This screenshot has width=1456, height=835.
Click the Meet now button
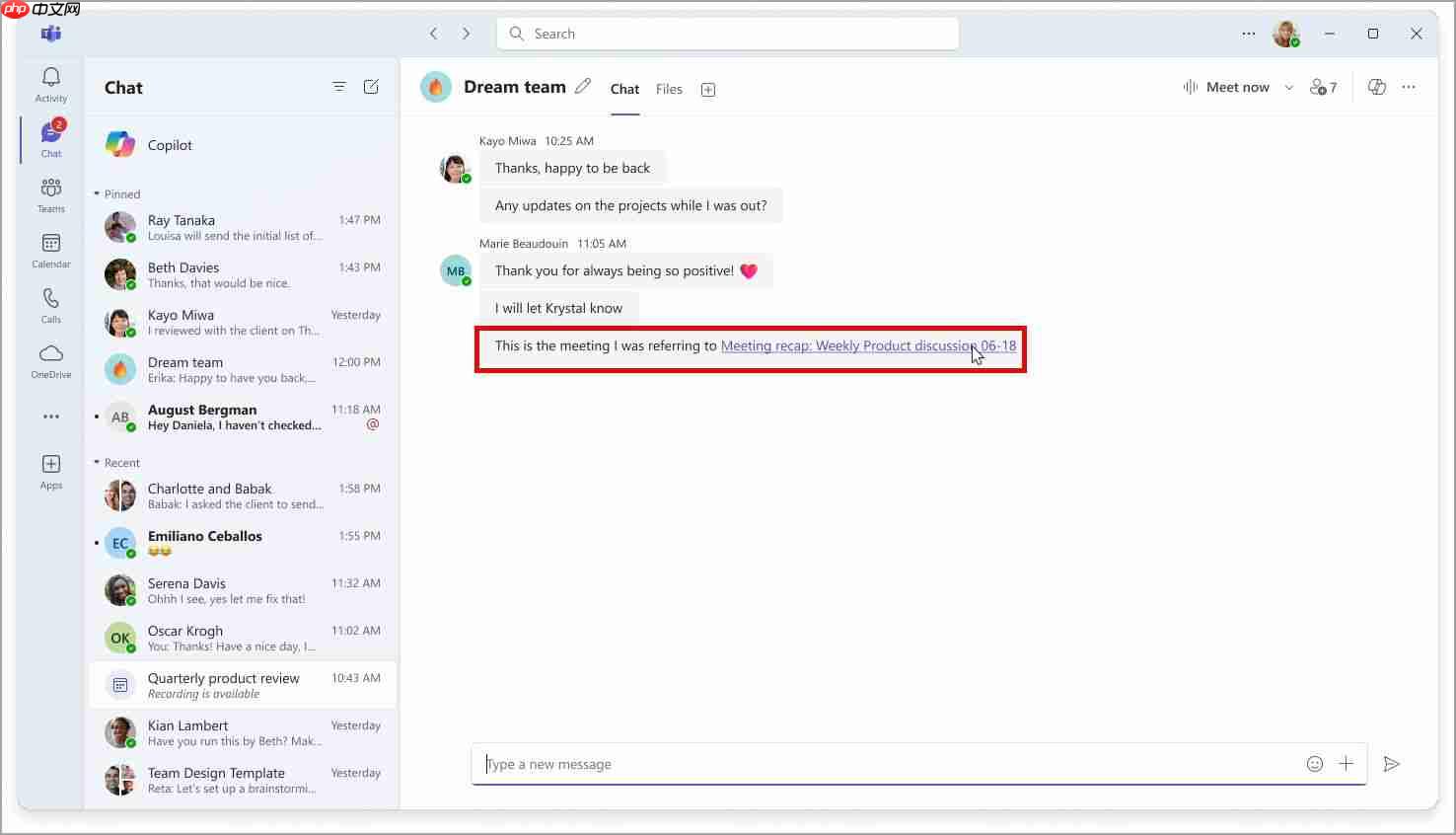pyautogui.click(x=1226, y=87)
